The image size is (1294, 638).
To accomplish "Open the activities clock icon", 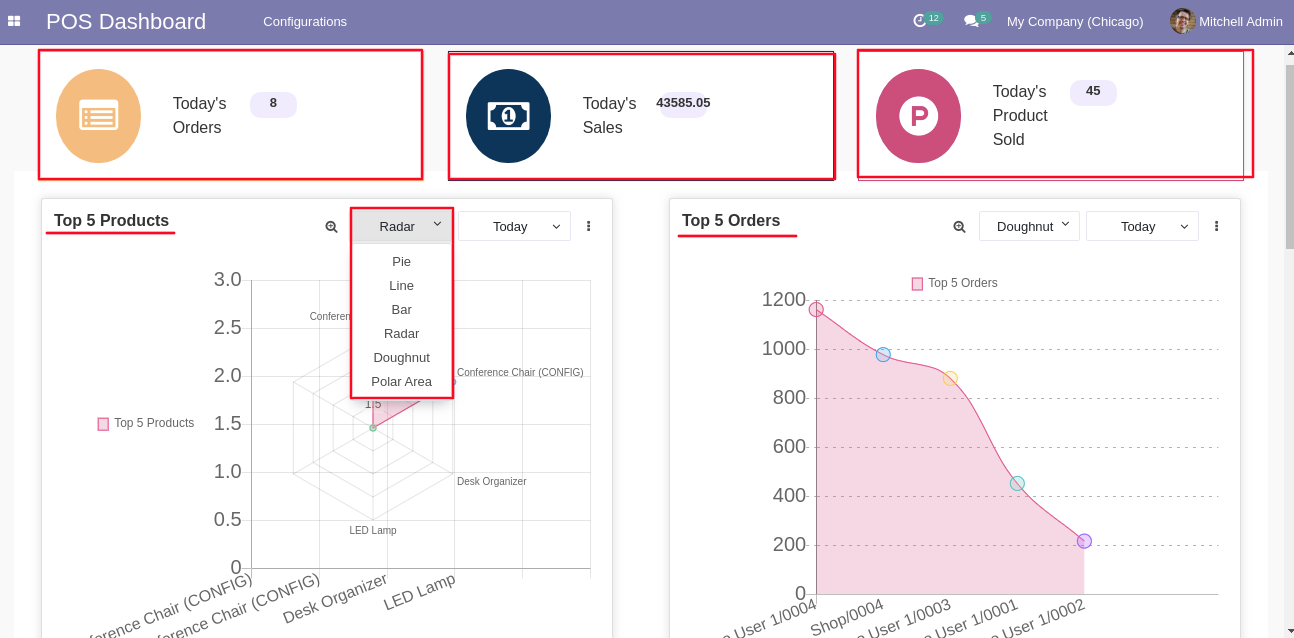I will (920, 21).
